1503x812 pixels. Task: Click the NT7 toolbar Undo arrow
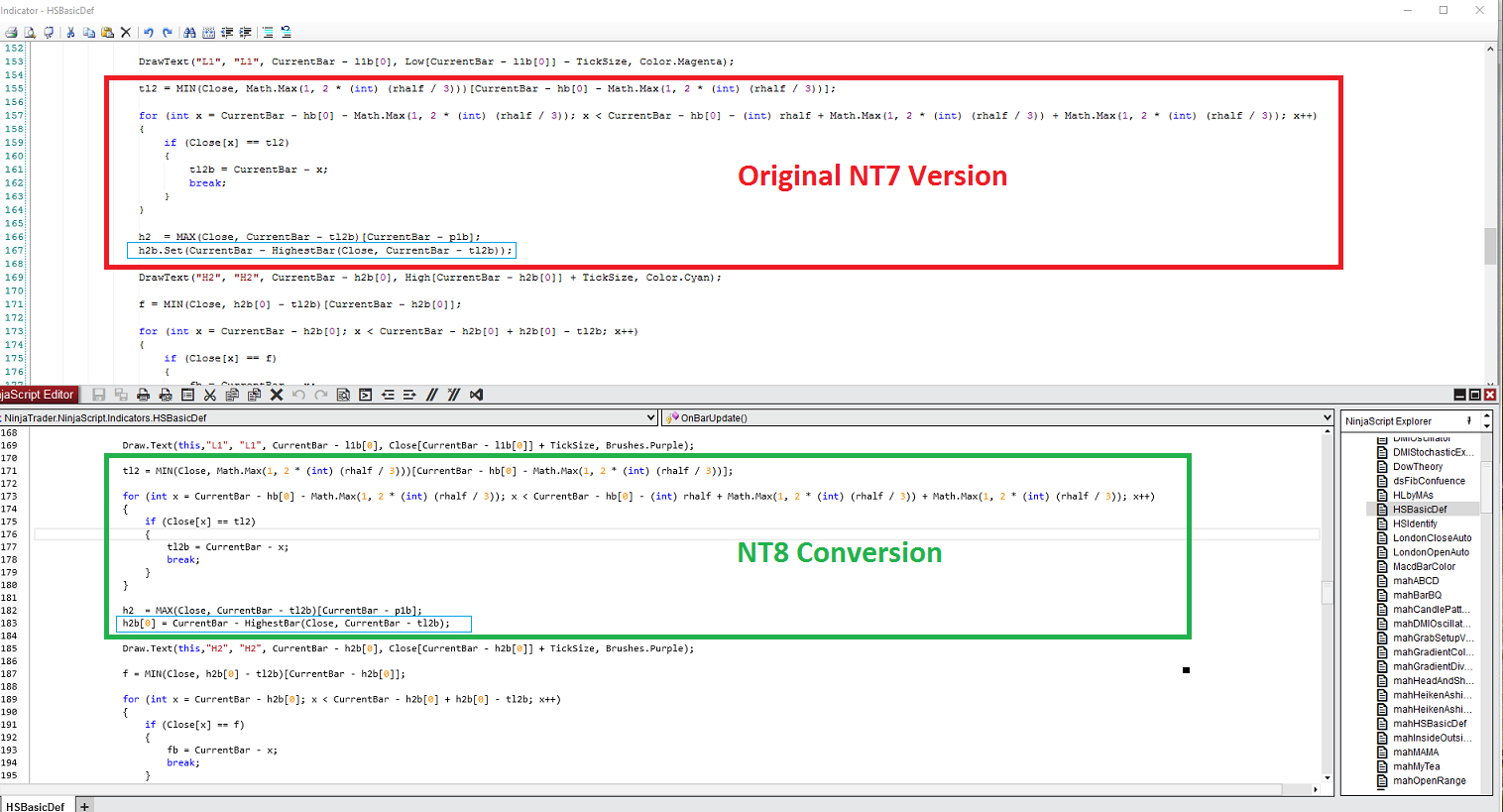(148, 33)
